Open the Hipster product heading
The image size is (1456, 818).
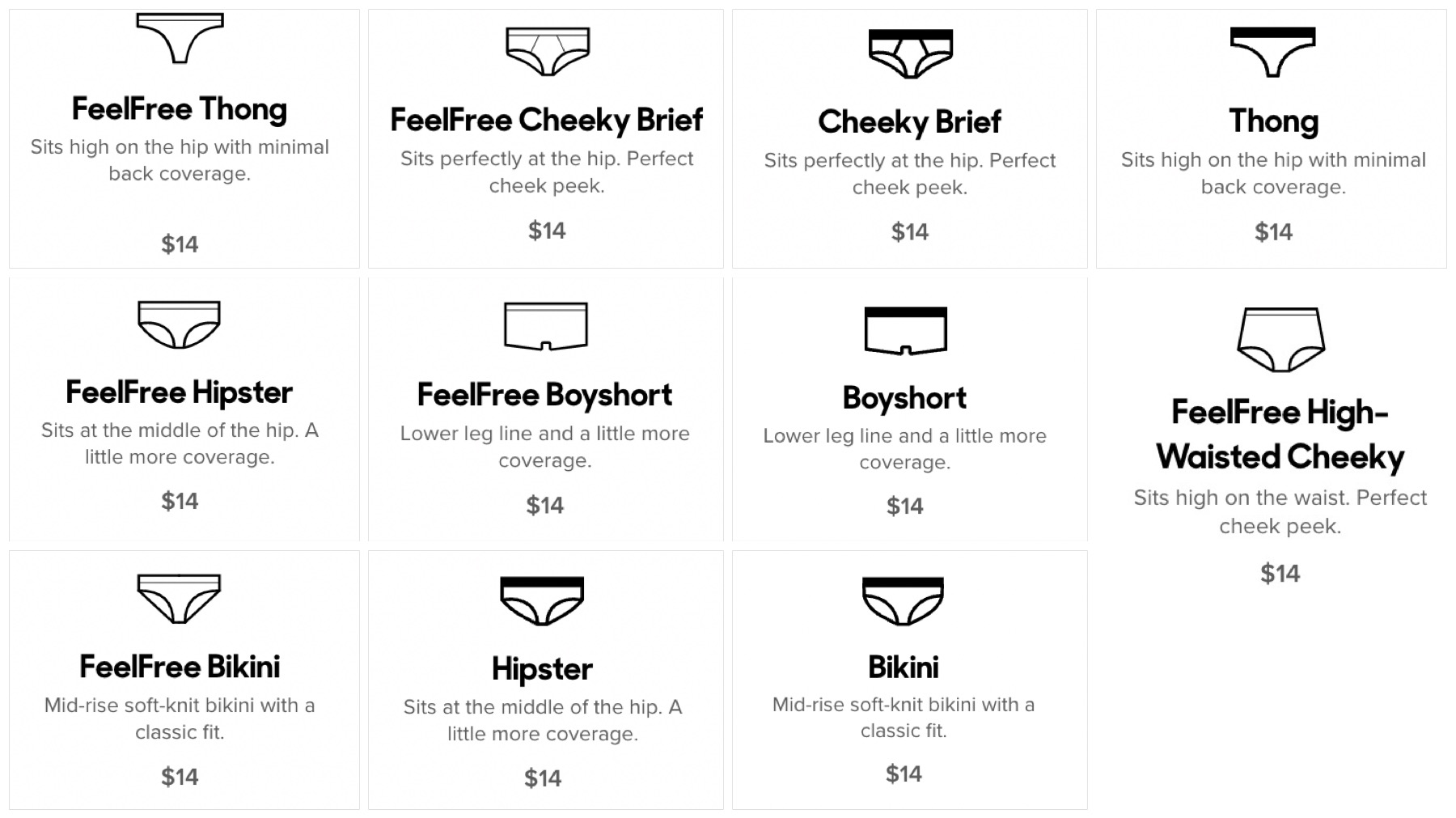542,669
